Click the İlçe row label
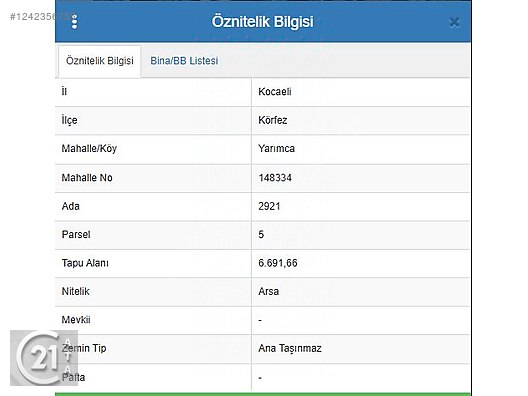This screenshot has height=396, width=528. tap(69, 120)
